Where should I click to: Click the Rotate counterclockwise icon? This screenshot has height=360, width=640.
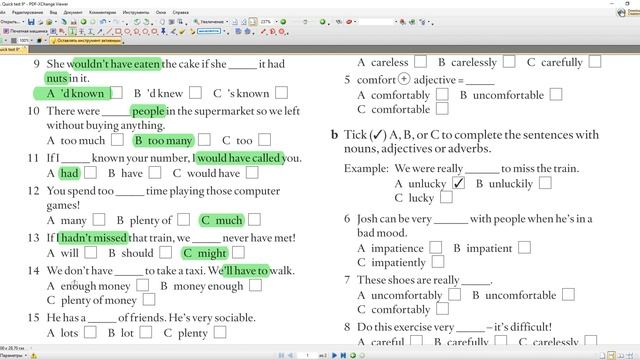click(x=137, y=22)
